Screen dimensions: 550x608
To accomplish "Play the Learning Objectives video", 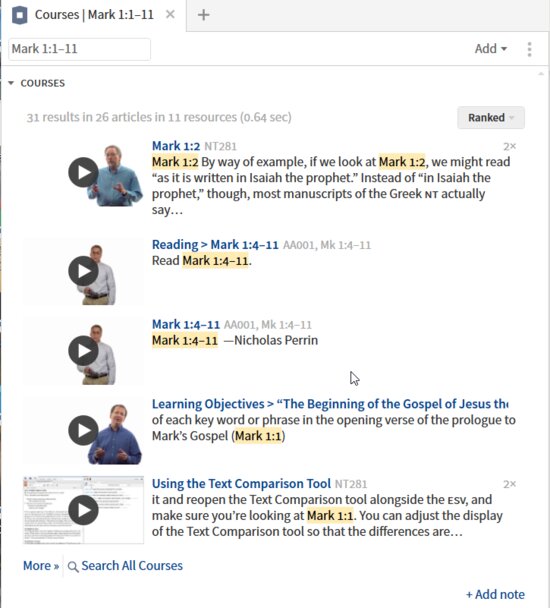I will (83, 430).
